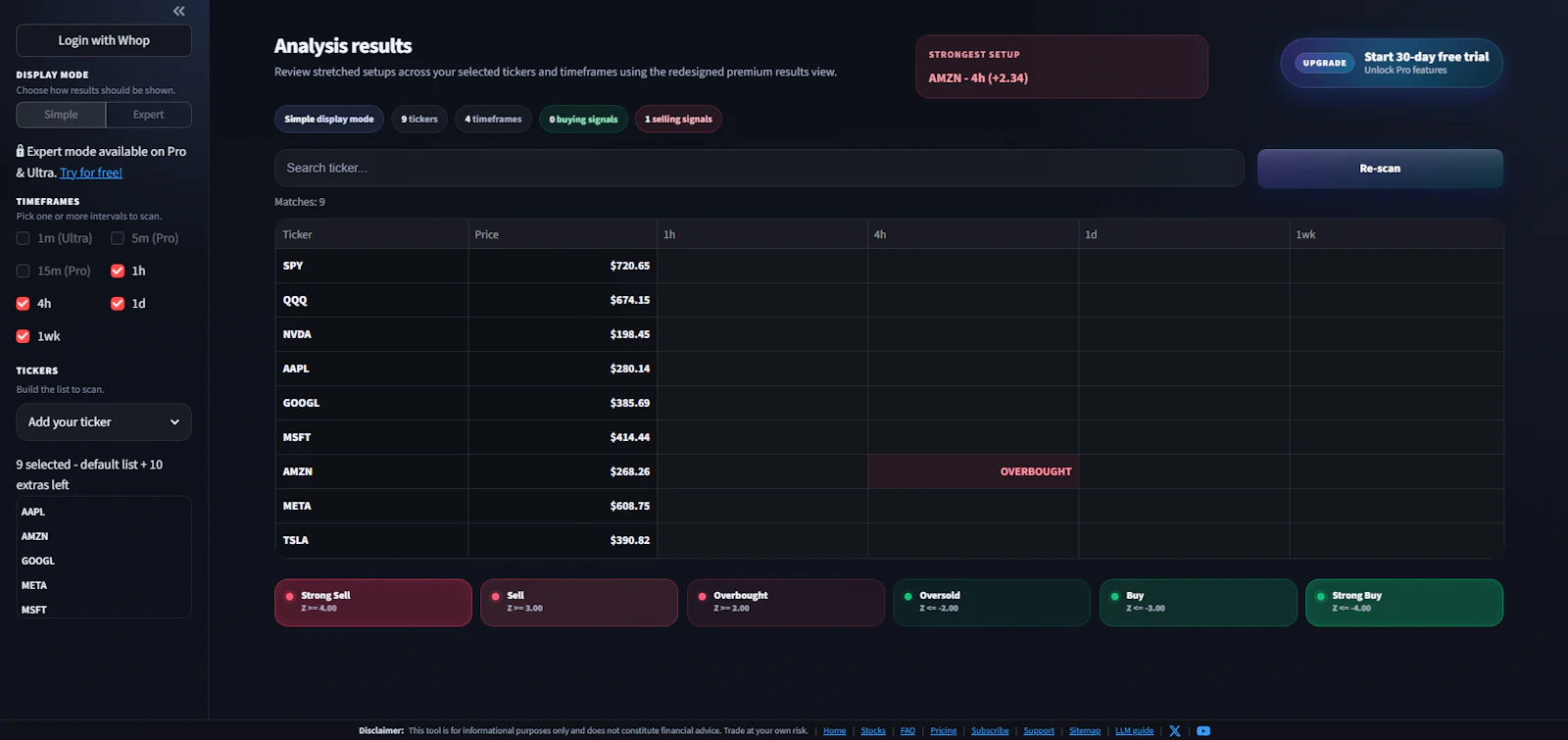Select the SPY row ticker

[293, 266]
